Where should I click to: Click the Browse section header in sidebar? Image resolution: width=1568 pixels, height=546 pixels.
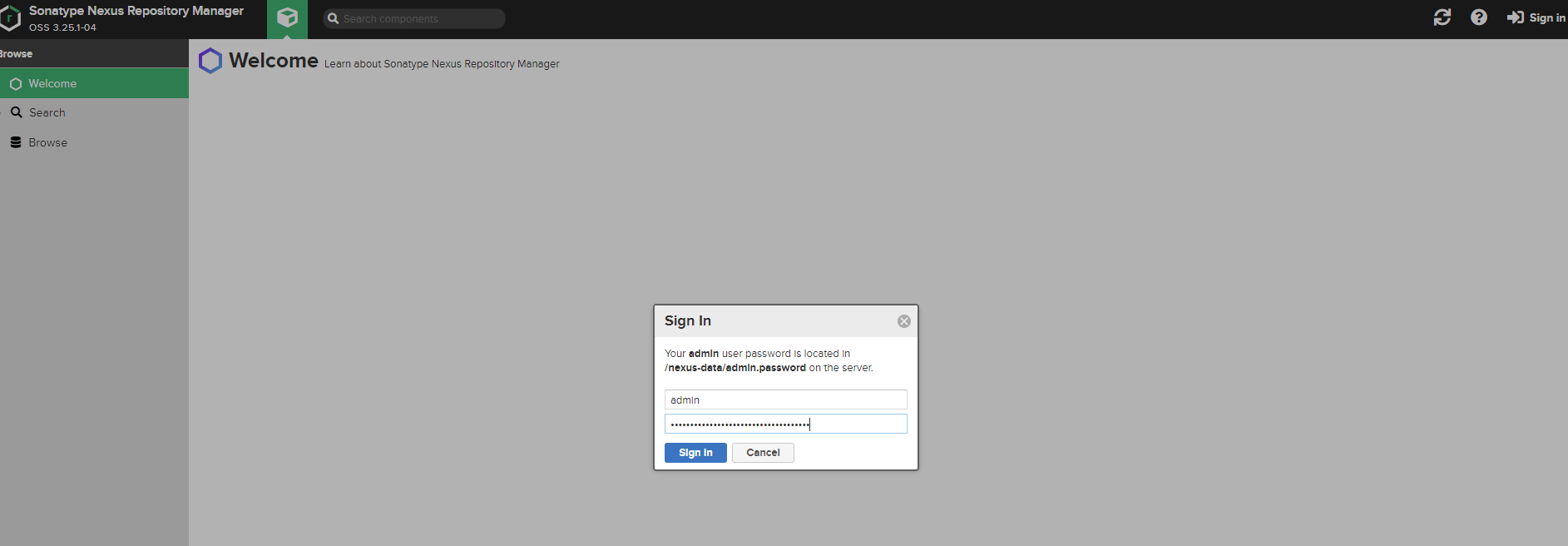pyautogui.click(x=17, y=54)
